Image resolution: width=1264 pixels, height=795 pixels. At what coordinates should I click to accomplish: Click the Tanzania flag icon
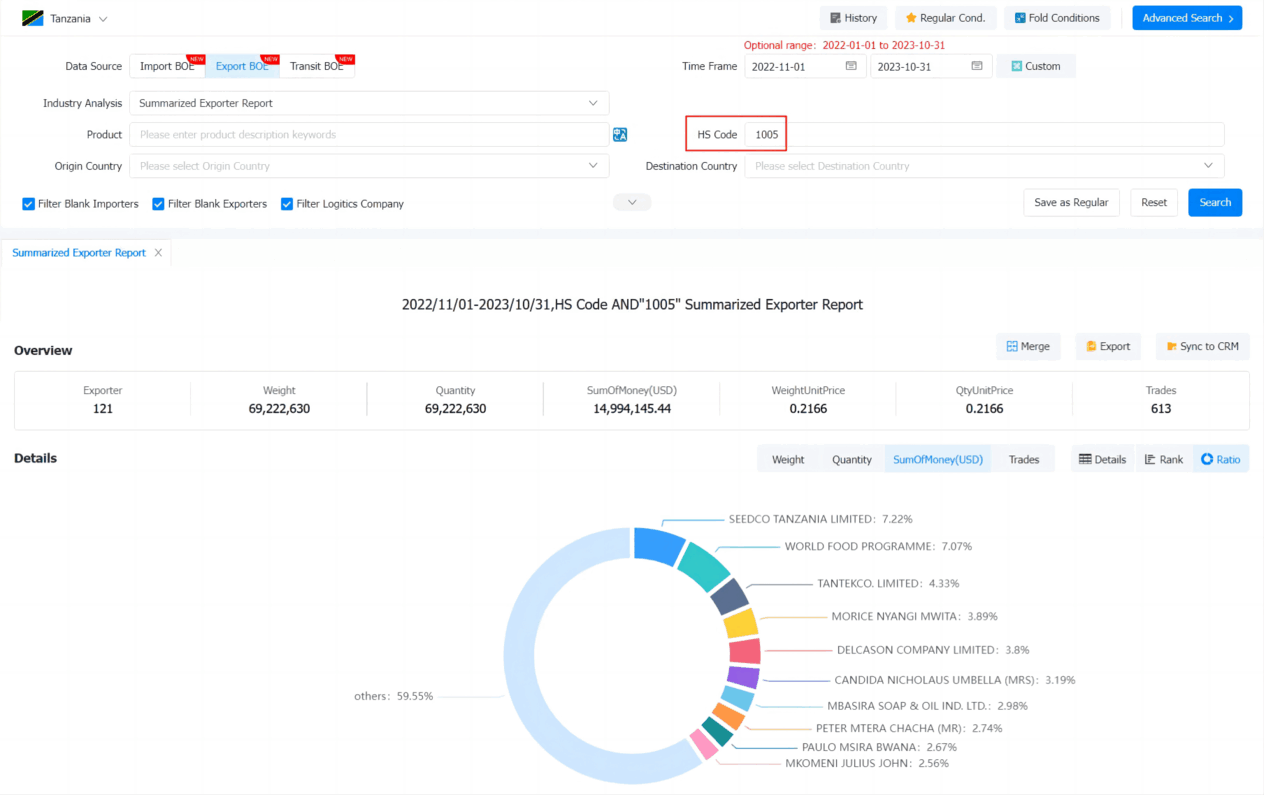click(x=33, y=19)
